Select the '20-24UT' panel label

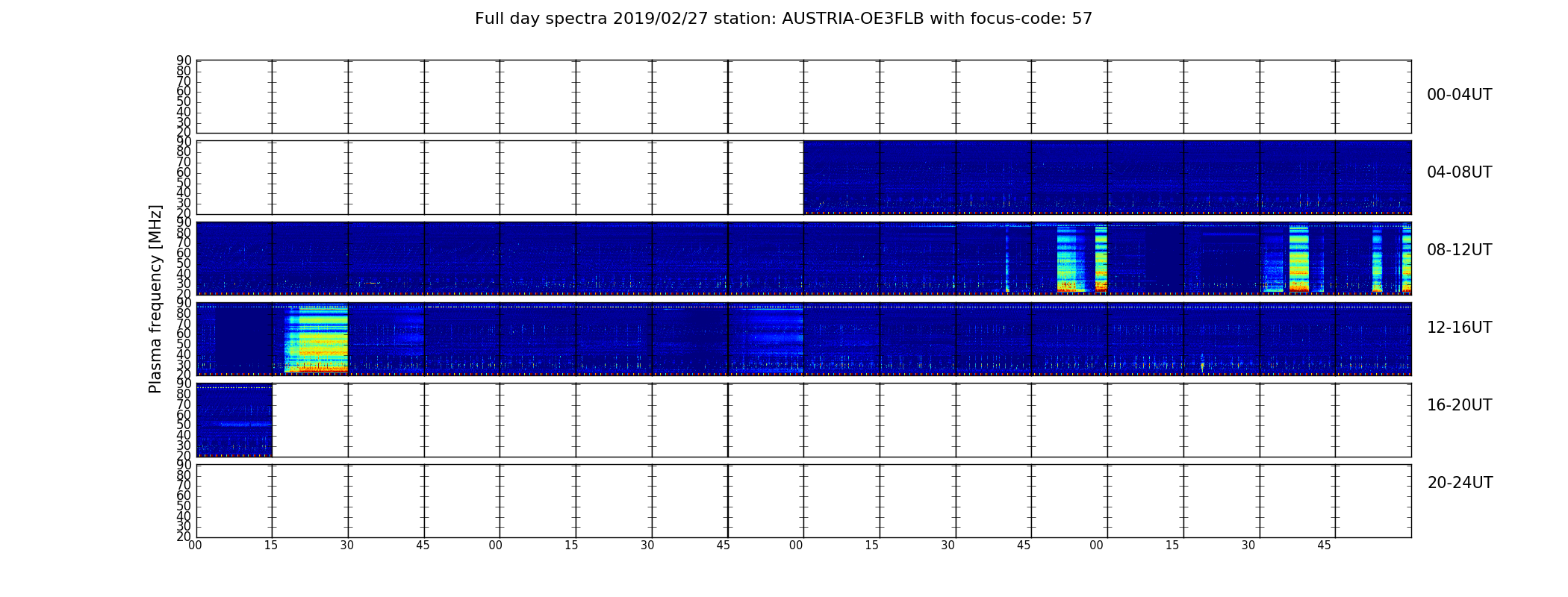[x=1459, y=483]
